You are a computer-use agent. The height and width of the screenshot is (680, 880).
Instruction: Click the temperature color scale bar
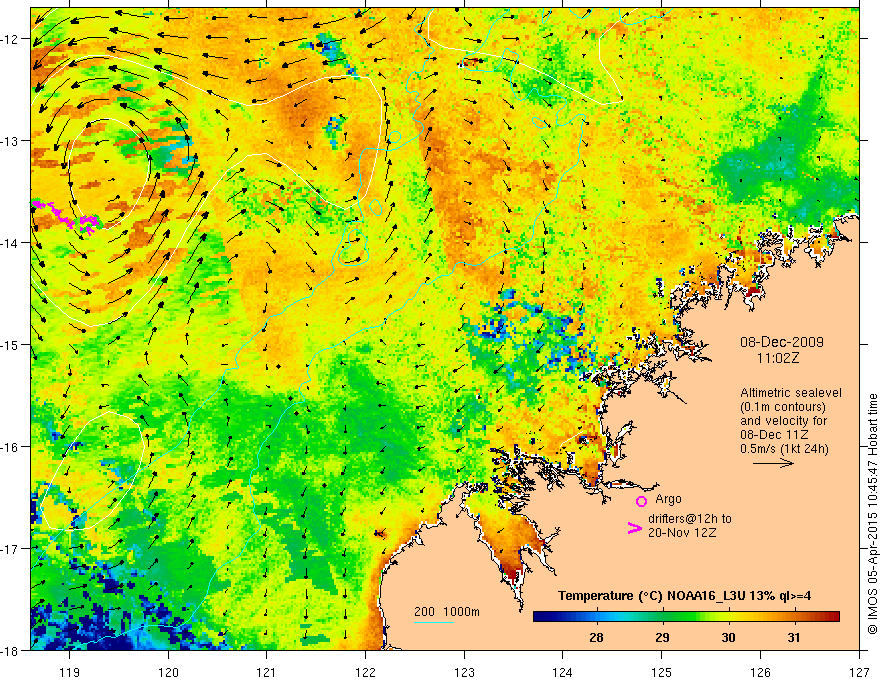pos(686,617)
